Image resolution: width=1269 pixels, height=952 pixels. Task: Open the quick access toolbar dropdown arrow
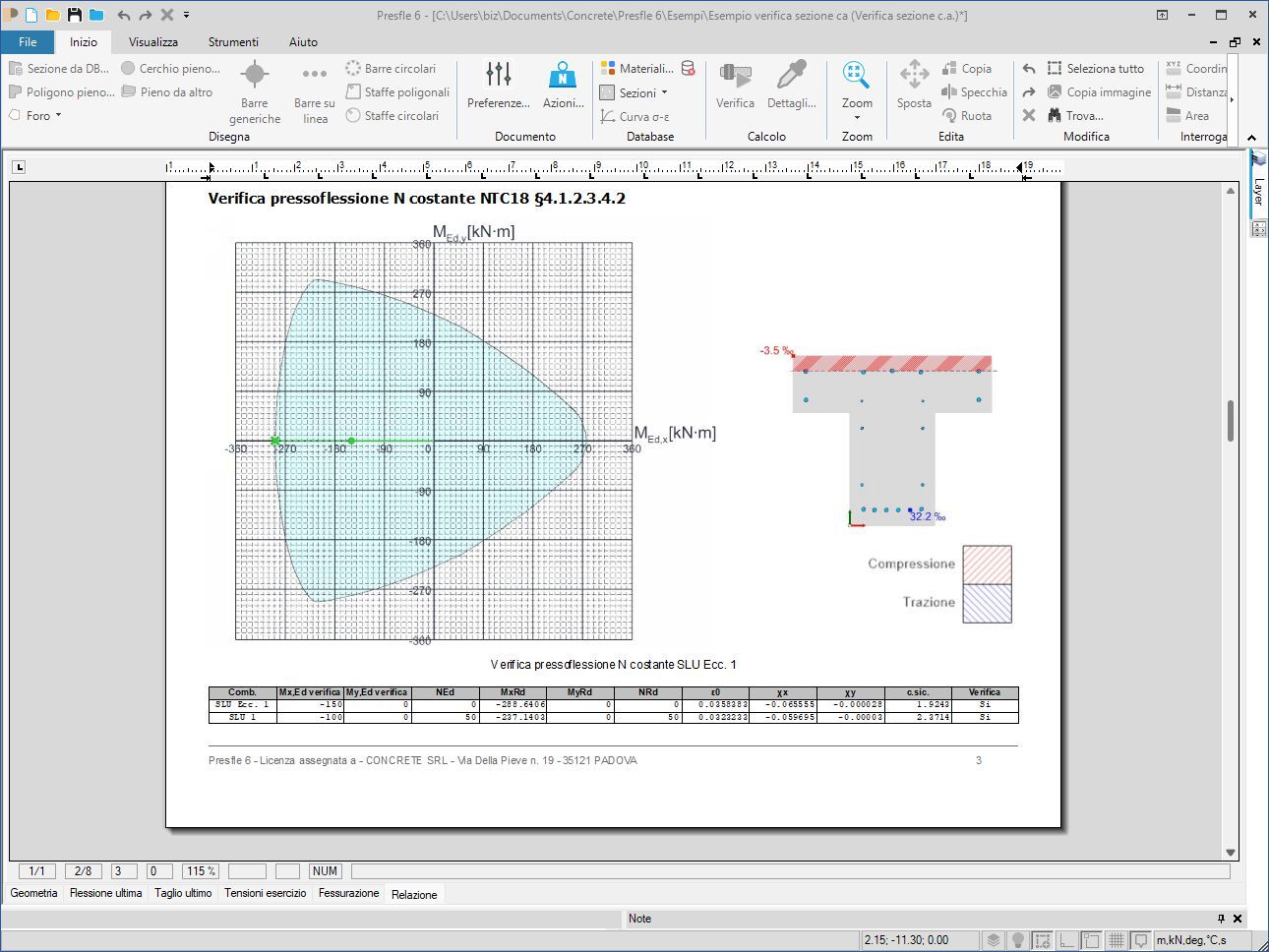point(187,15)
